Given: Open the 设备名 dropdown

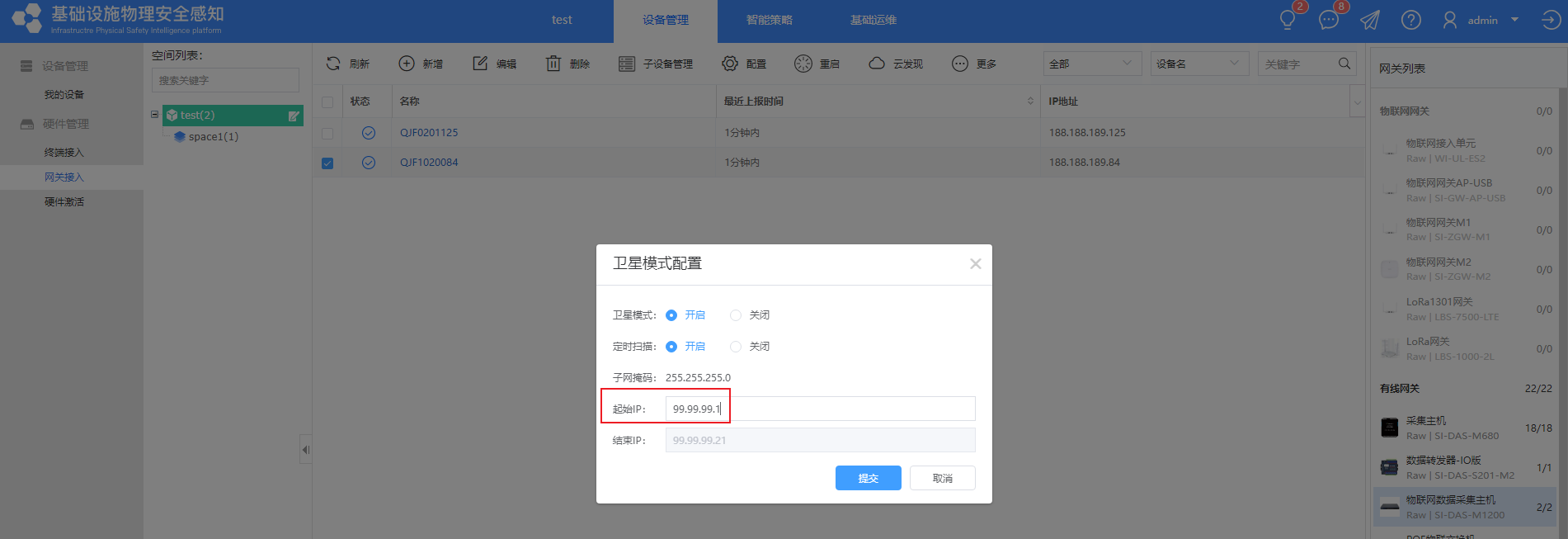Looking at the screenshot, I should point(1198,64).
